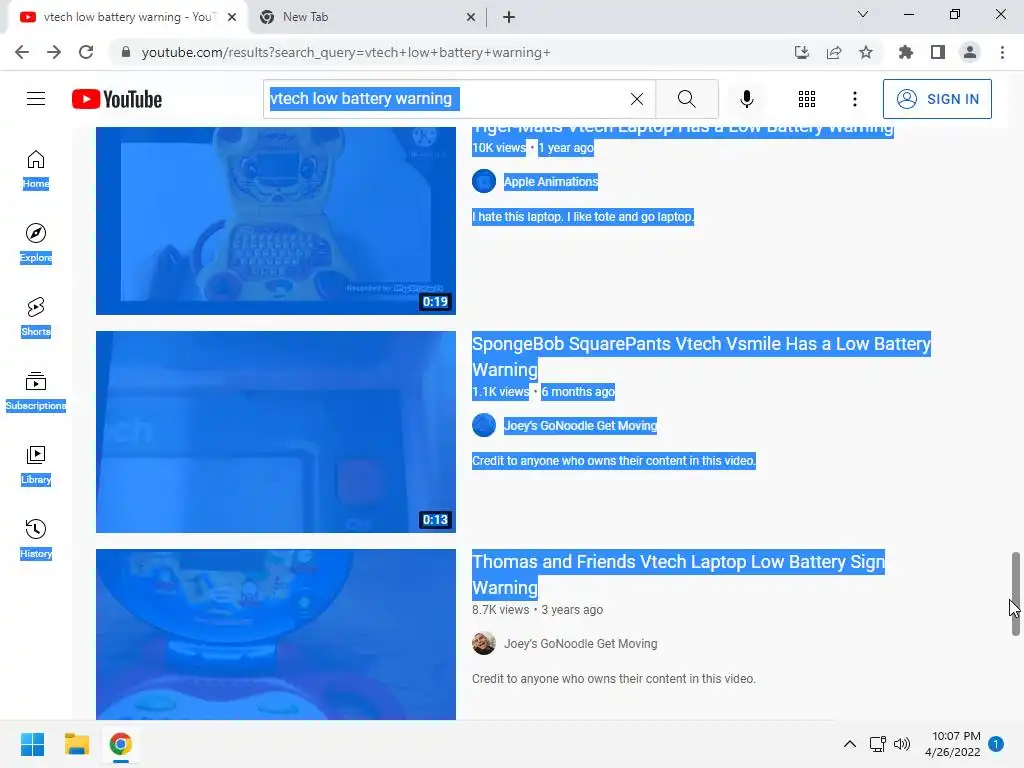This screenshot has width=1024, height=768.
Task: Open Windows Start menu
Action: click(x=33, y=744)
